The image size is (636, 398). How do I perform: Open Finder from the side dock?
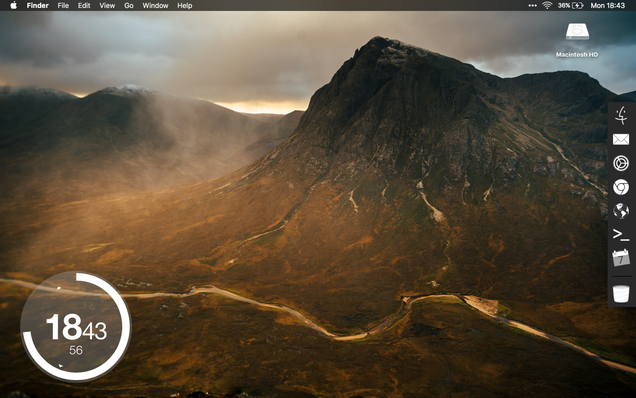coord(621,115)
